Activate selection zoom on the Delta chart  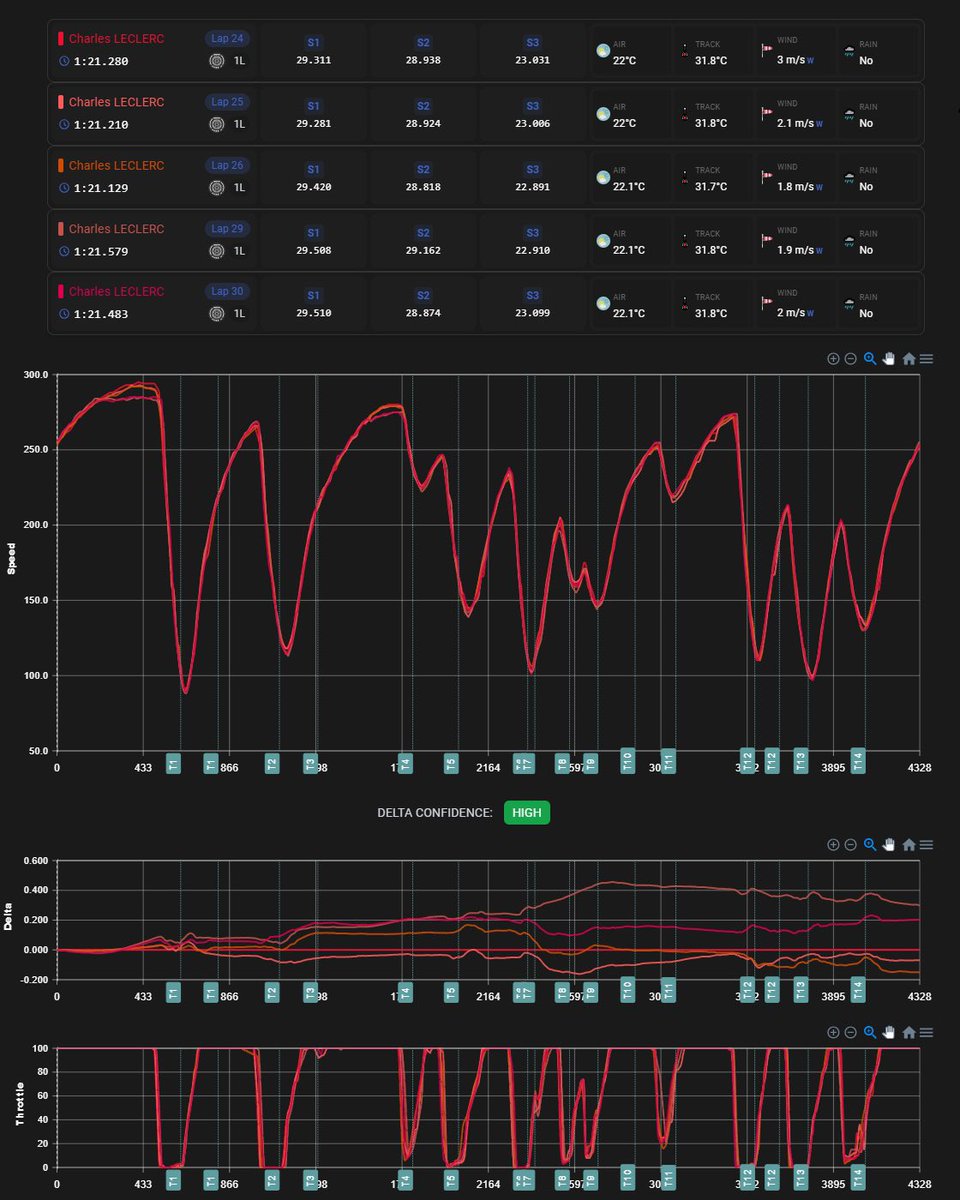pos(870,845)
